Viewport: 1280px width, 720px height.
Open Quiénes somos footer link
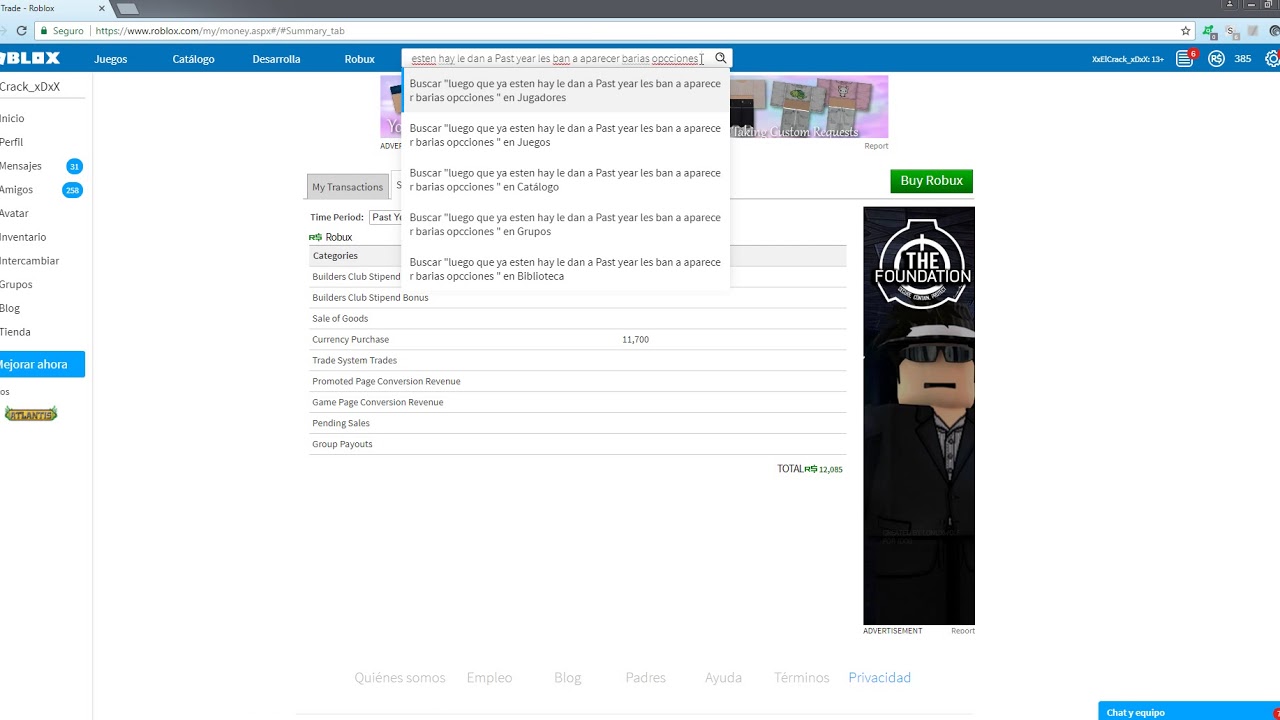coord(400,678)
